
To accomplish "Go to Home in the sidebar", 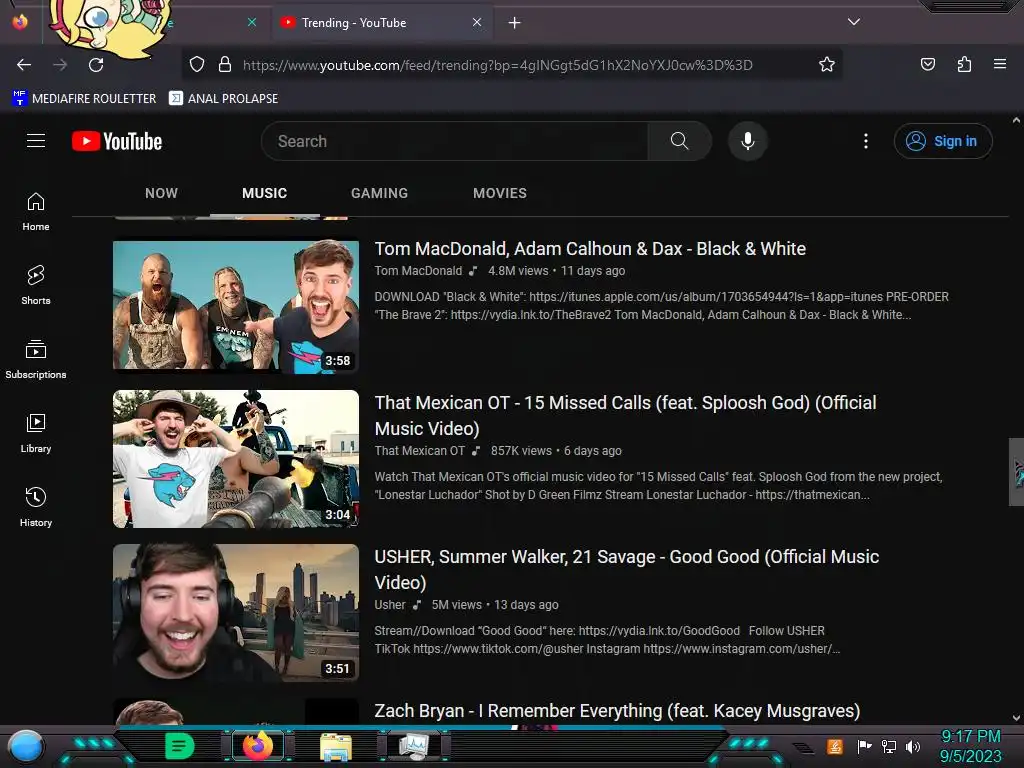I will (x=36, y=212).
